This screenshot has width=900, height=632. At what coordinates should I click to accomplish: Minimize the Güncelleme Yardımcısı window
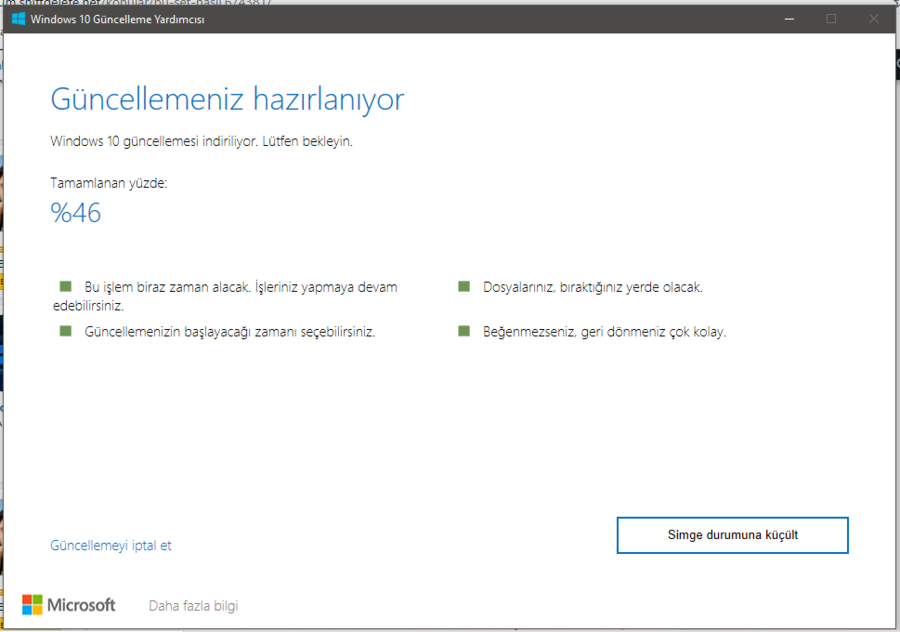pos(789,19)
